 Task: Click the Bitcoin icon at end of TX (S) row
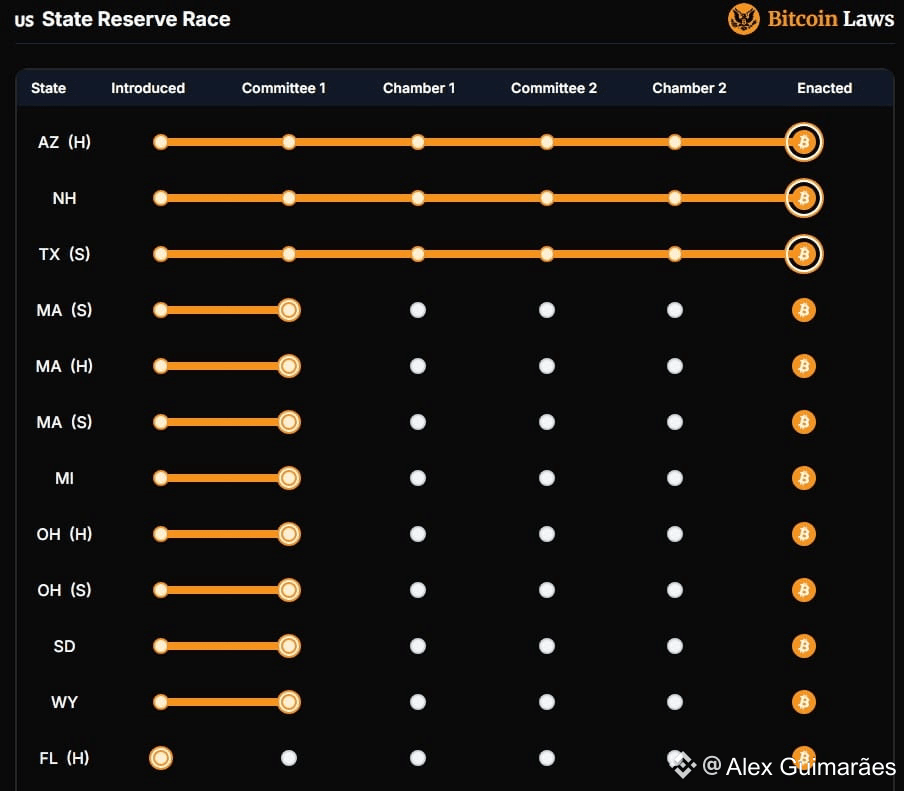click(x=803, y=254)
